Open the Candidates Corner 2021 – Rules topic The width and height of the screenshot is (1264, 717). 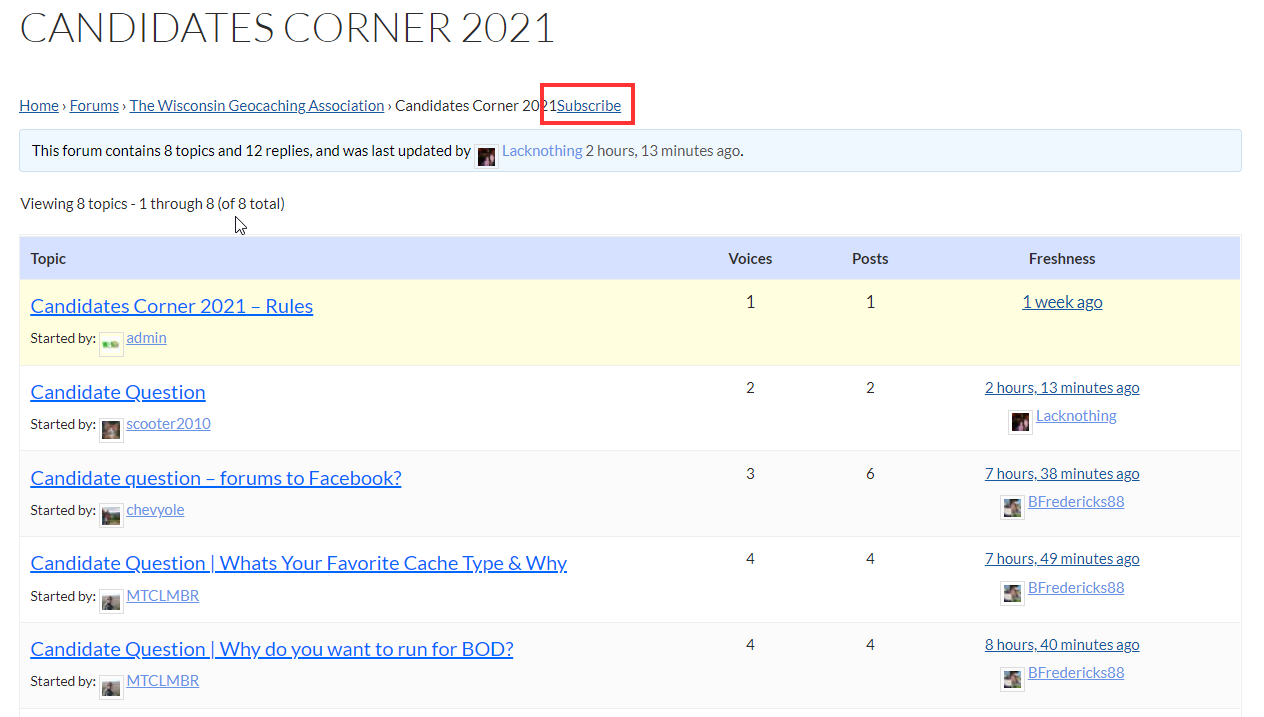click(172, 306)
